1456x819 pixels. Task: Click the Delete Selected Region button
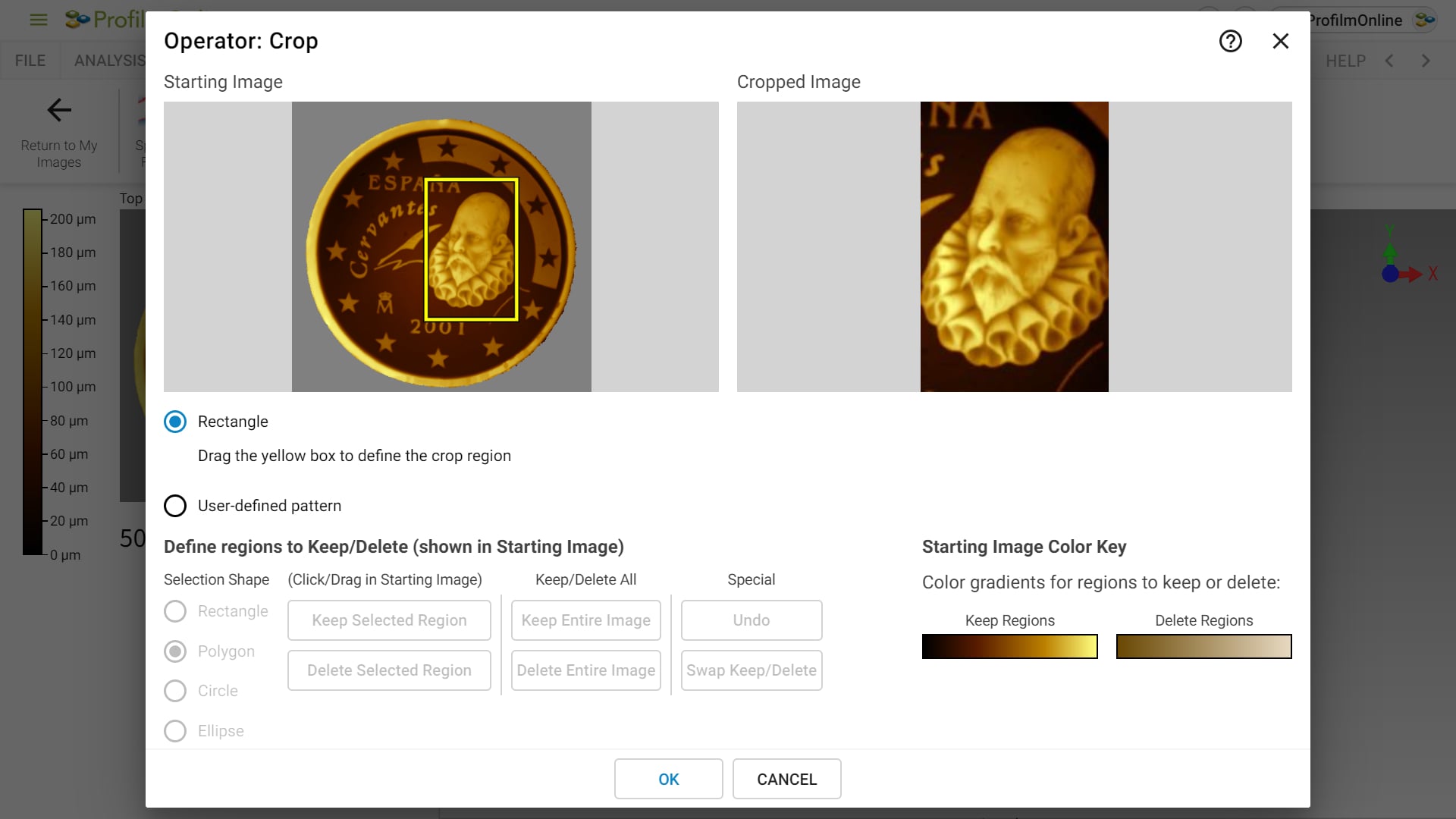[x=389, y=670]
